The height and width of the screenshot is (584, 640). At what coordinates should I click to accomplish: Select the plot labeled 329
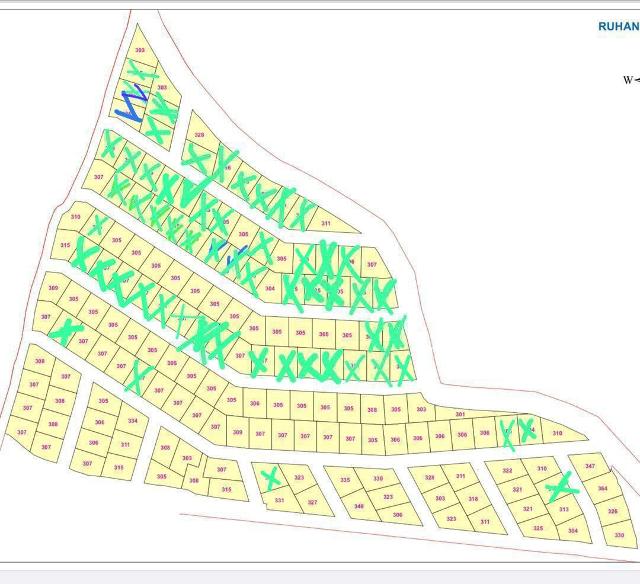tap(199, 135)
